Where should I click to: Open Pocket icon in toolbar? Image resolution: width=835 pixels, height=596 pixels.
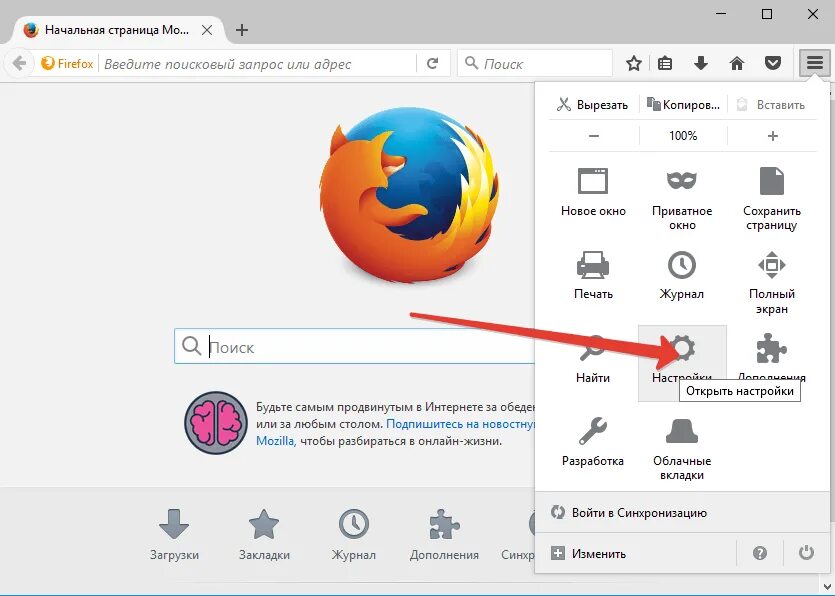click(x=773, y=64)
